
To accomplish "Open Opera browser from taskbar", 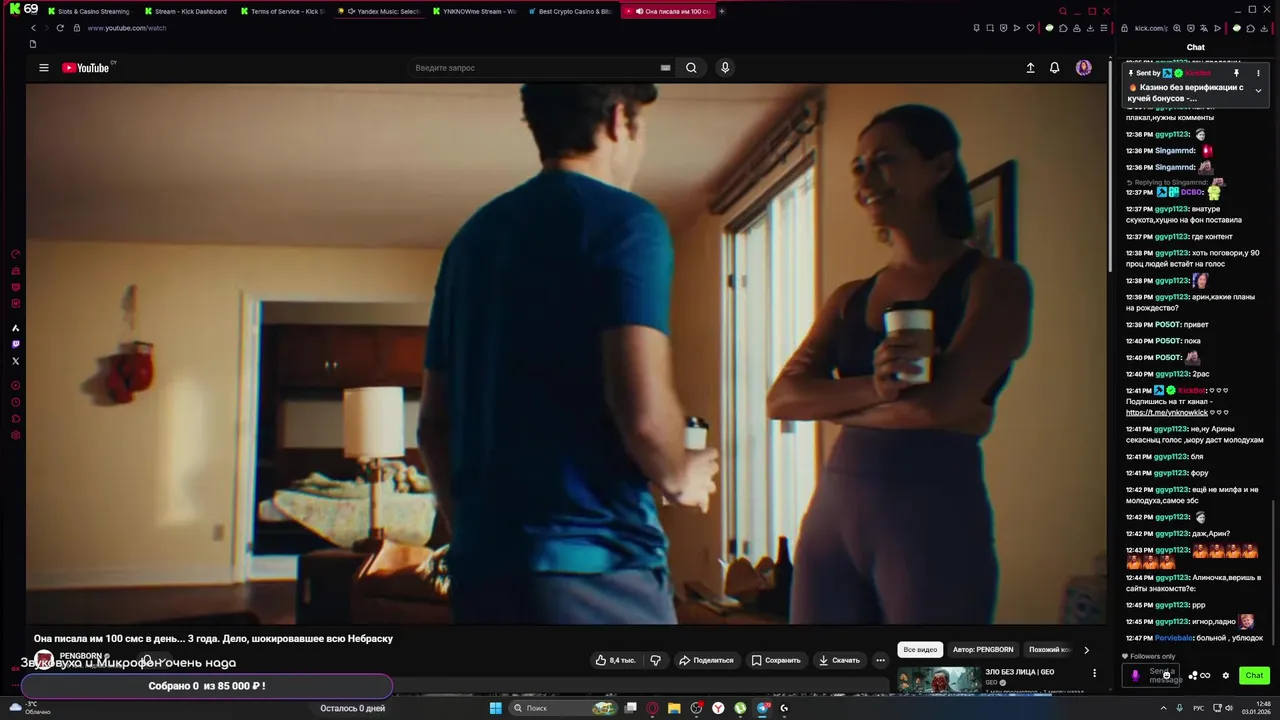I will [x=652, y=708].
